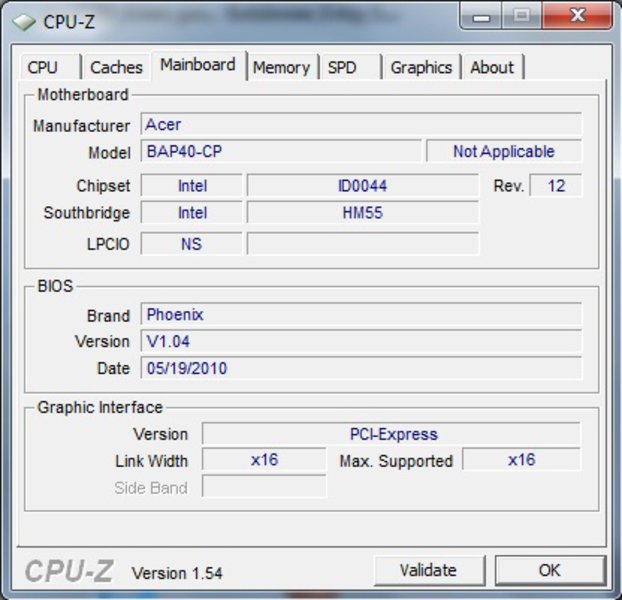Close the CPU-Z window

pos(577,16)
